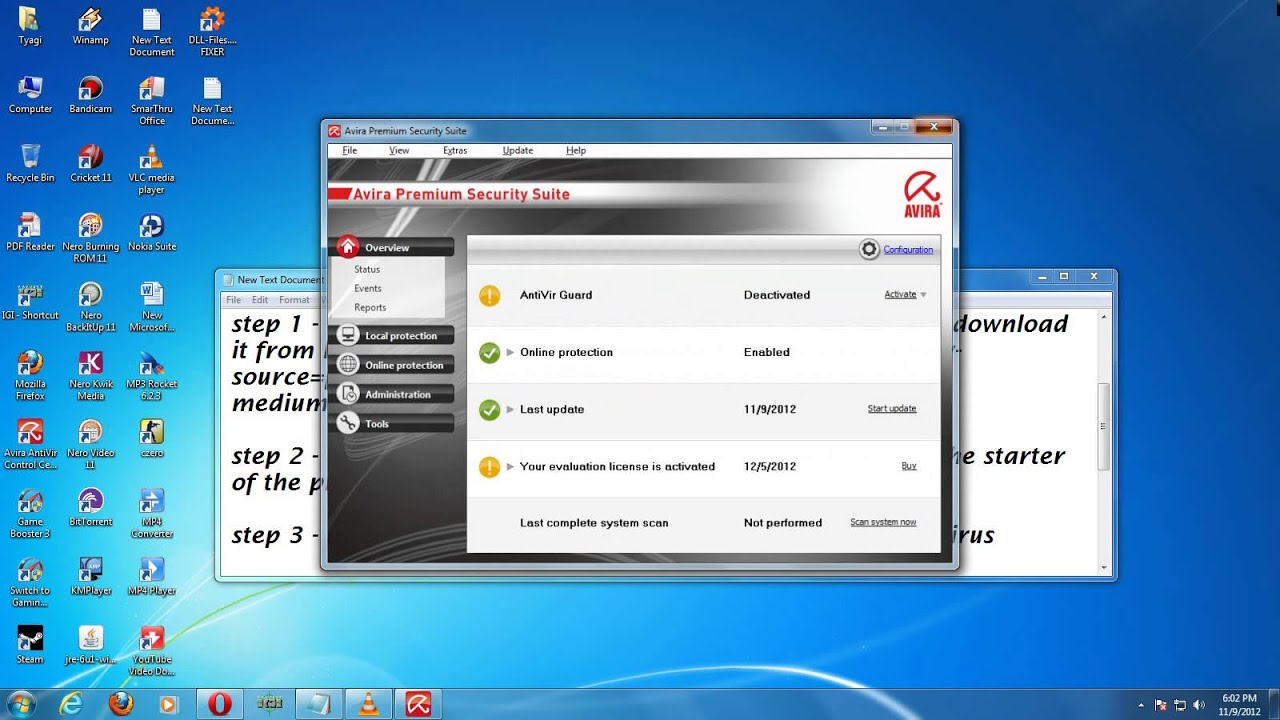Click 'Enabled' Online protection status text
Viewport: 1280px width, 720px height.
pyautogui.click(x=767, y=352)
